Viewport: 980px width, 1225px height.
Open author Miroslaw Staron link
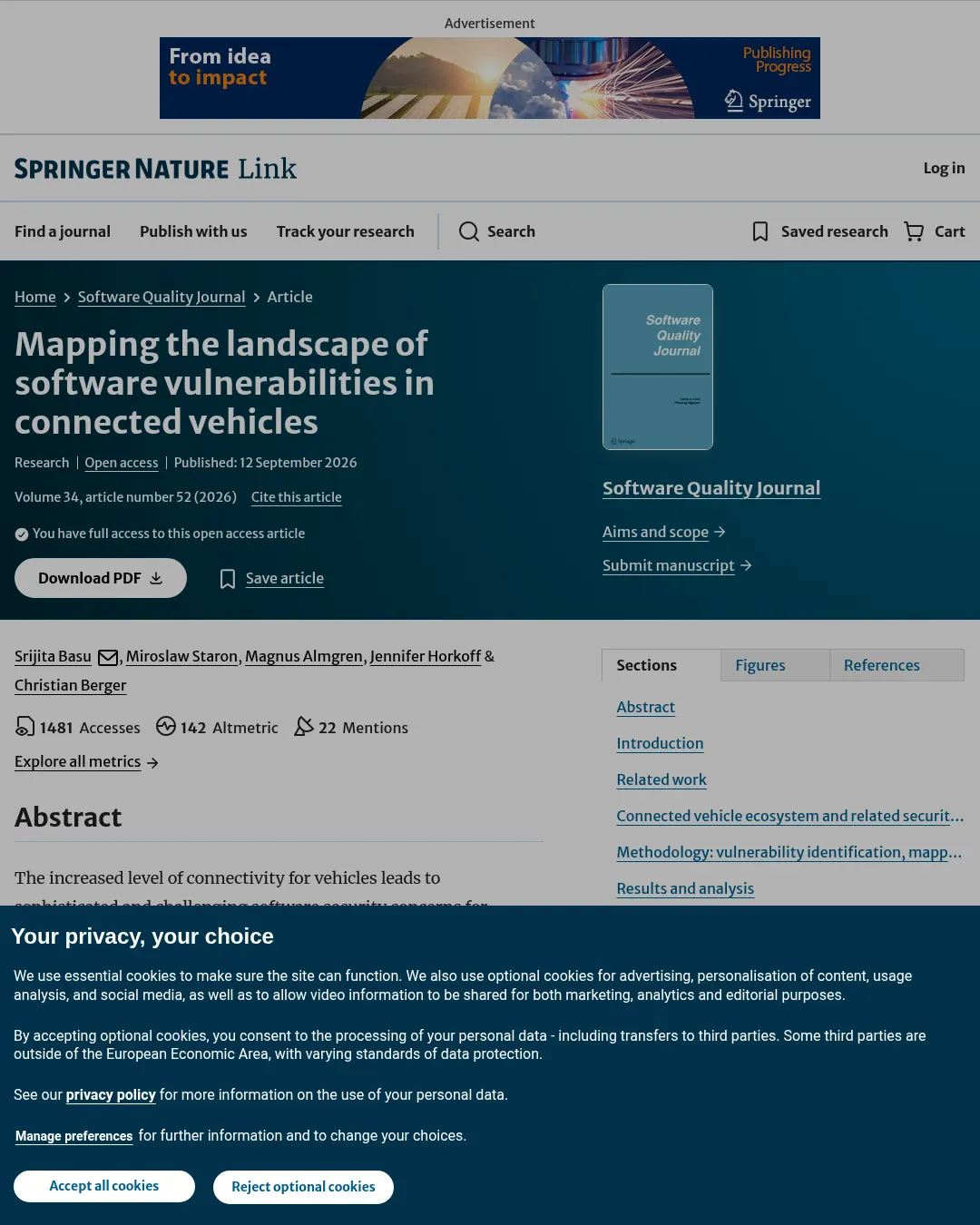click(x=181, y=656)
